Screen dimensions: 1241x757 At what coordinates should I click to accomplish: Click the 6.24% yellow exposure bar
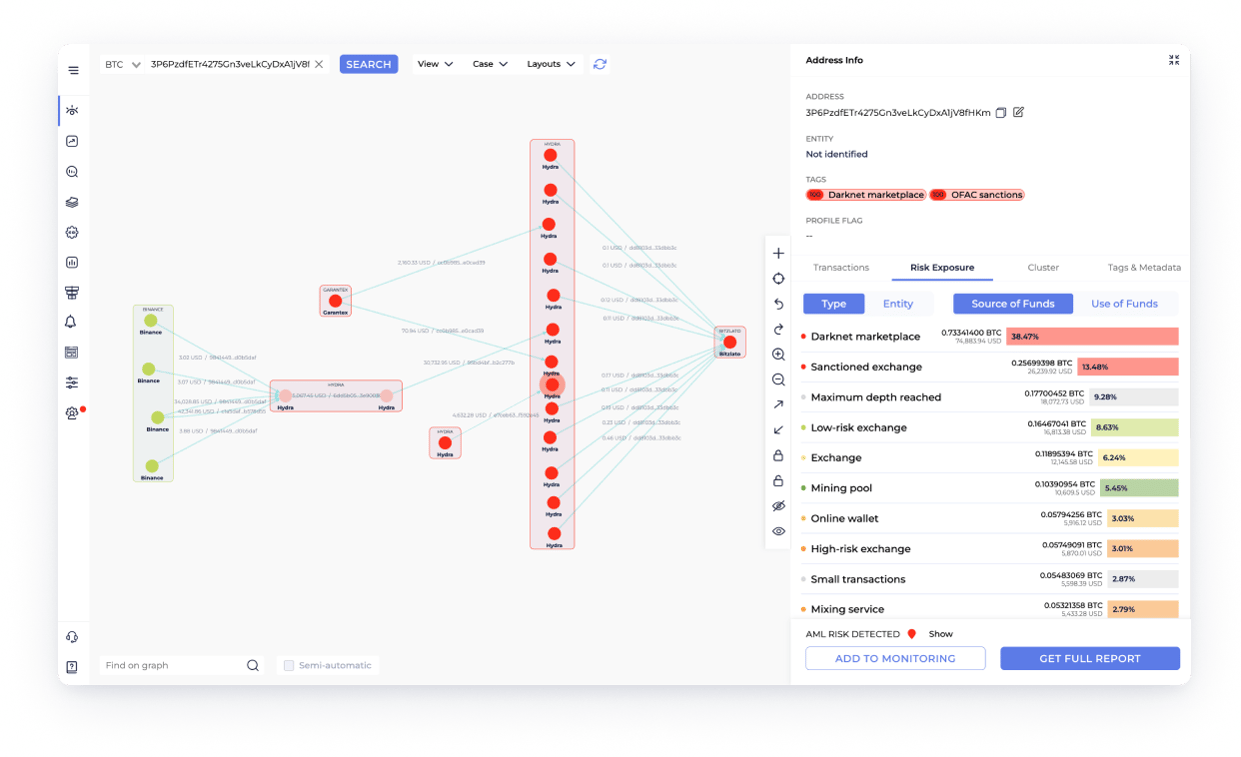(x=1138, y=458)
